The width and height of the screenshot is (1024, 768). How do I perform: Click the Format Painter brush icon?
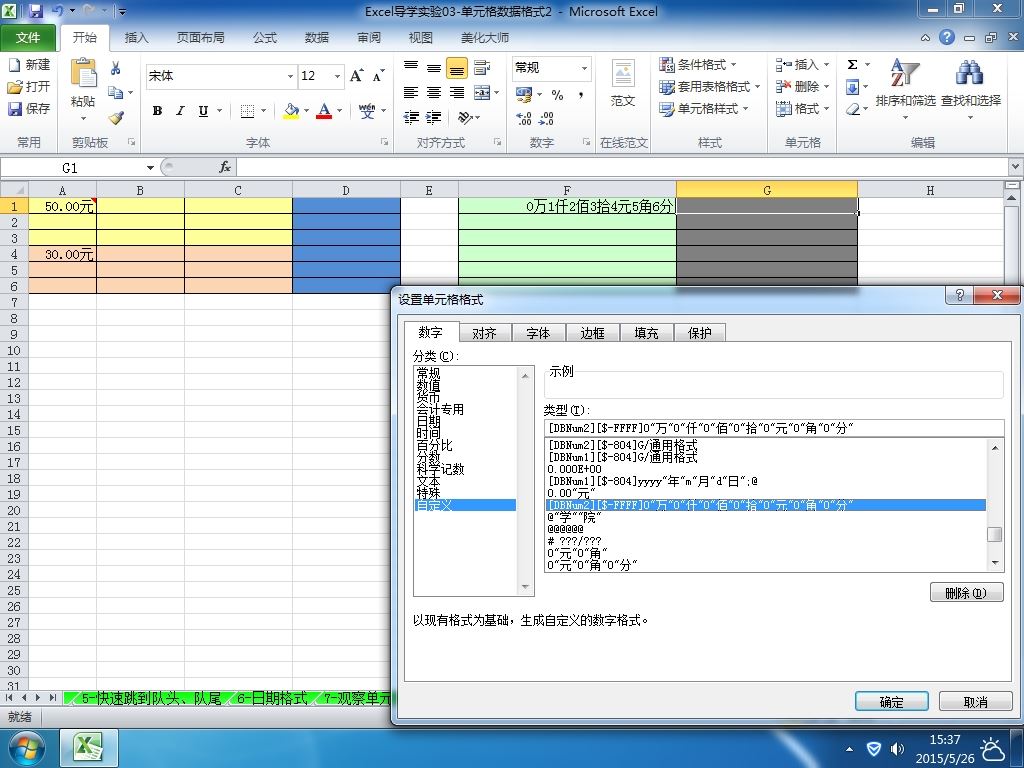click(x=116, y=118)
